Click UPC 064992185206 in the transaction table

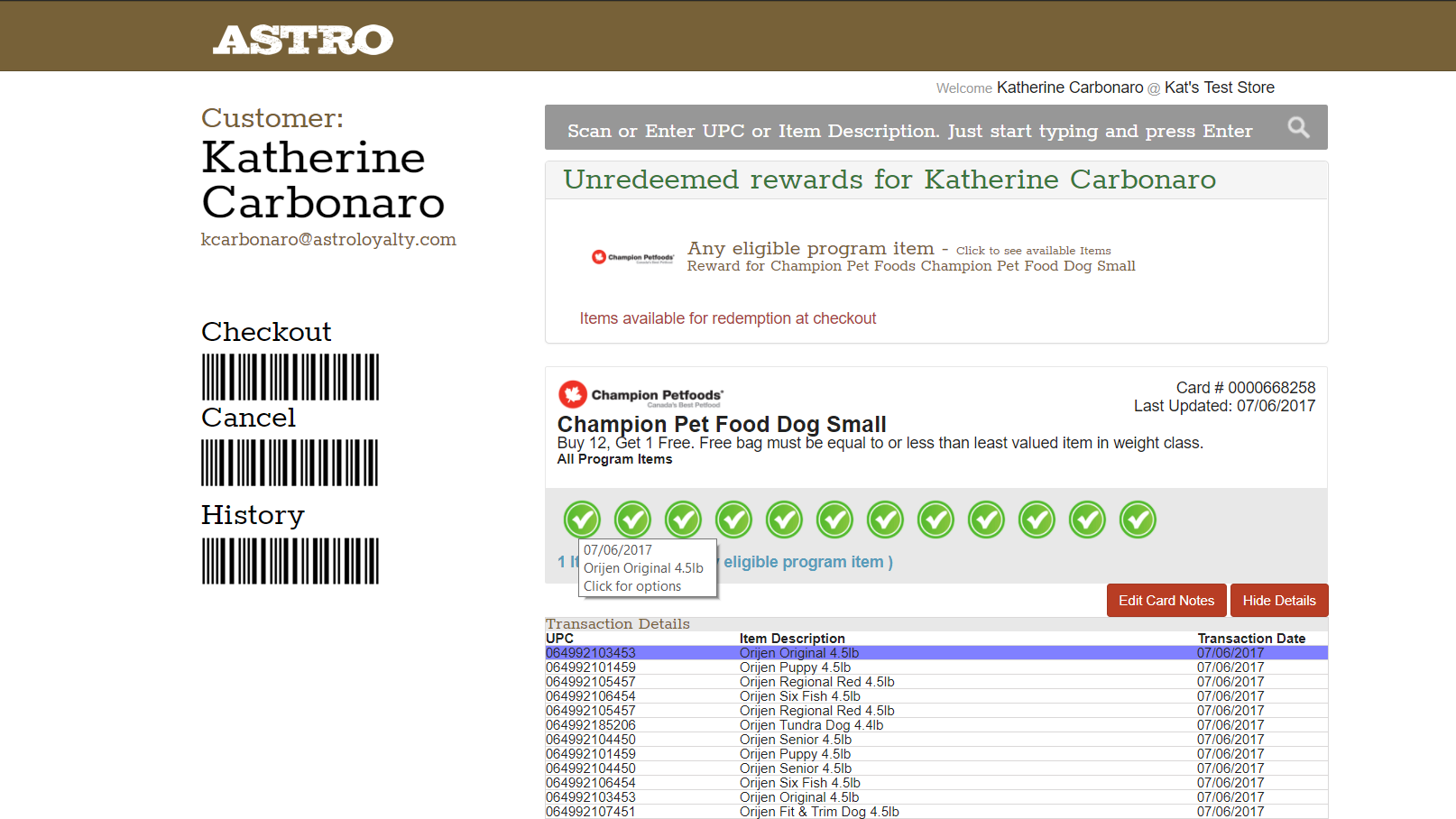click(591, 725)
